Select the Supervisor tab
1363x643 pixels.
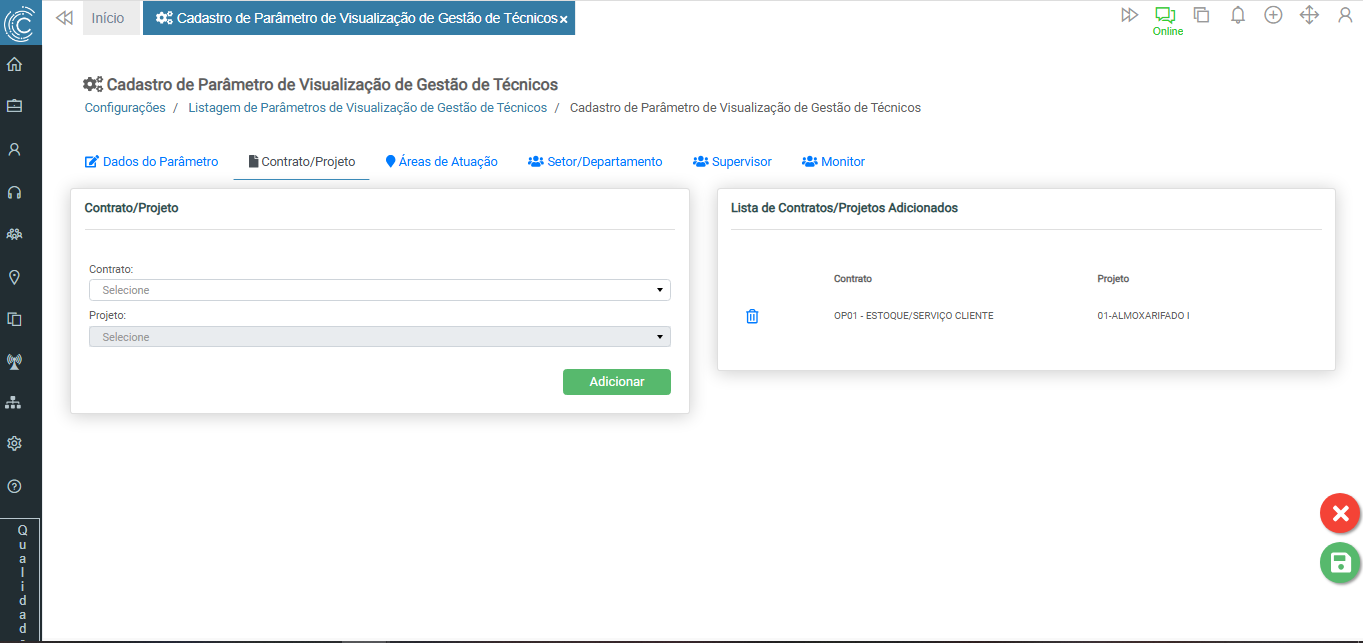click(x=732, y=162)
